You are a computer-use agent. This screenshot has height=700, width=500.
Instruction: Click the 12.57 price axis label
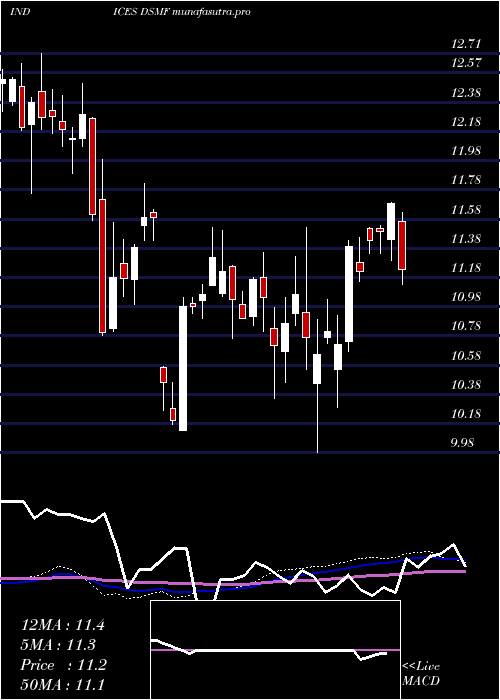coord(466,63)
